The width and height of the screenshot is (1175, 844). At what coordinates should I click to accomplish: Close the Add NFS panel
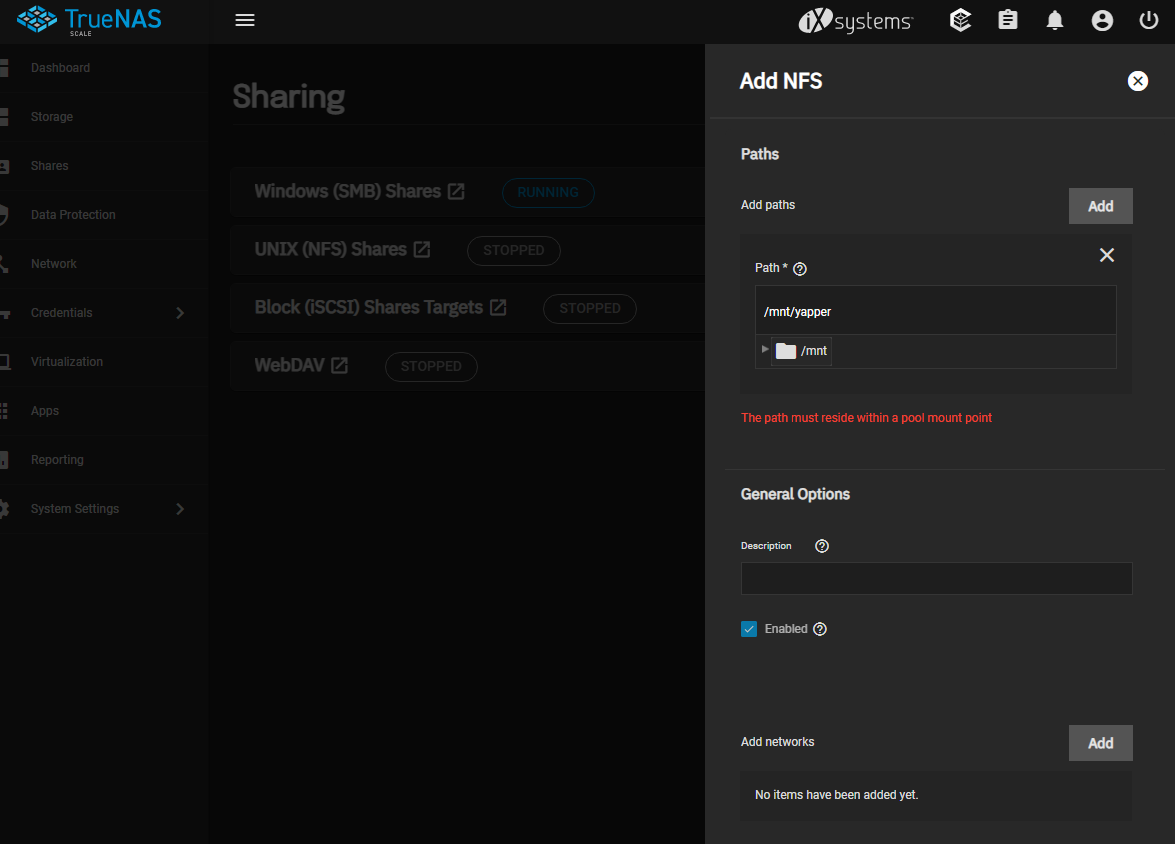click(x=1138, y=81)
